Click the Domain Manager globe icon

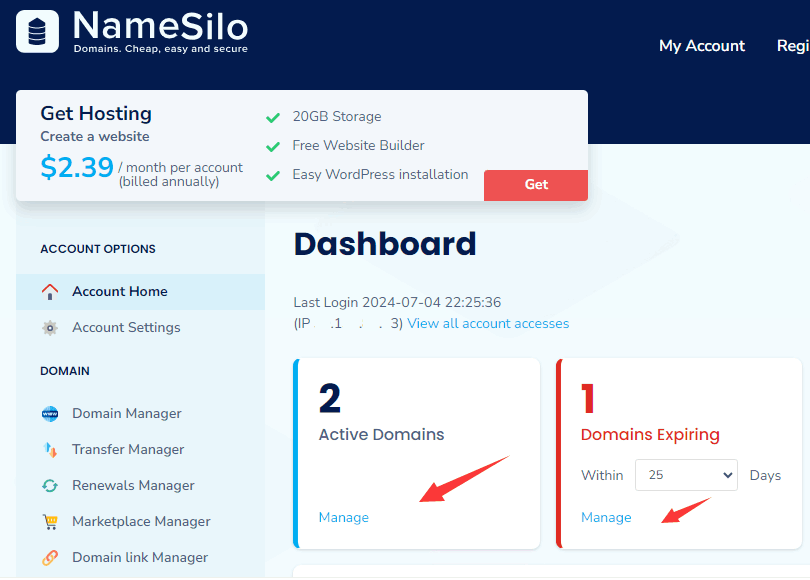(50, 414)
